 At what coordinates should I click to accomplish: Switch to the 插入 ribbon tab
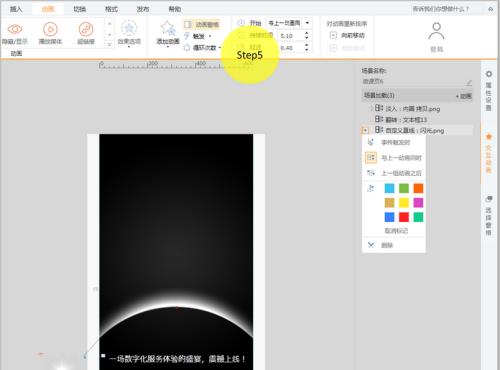pos(16,9)
